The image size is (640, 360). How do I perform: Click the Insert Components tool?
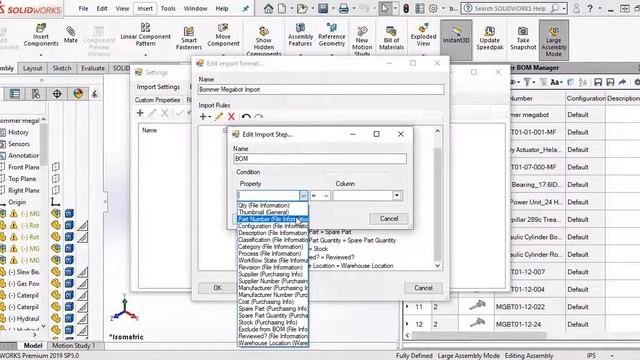[x=41, y=35]
